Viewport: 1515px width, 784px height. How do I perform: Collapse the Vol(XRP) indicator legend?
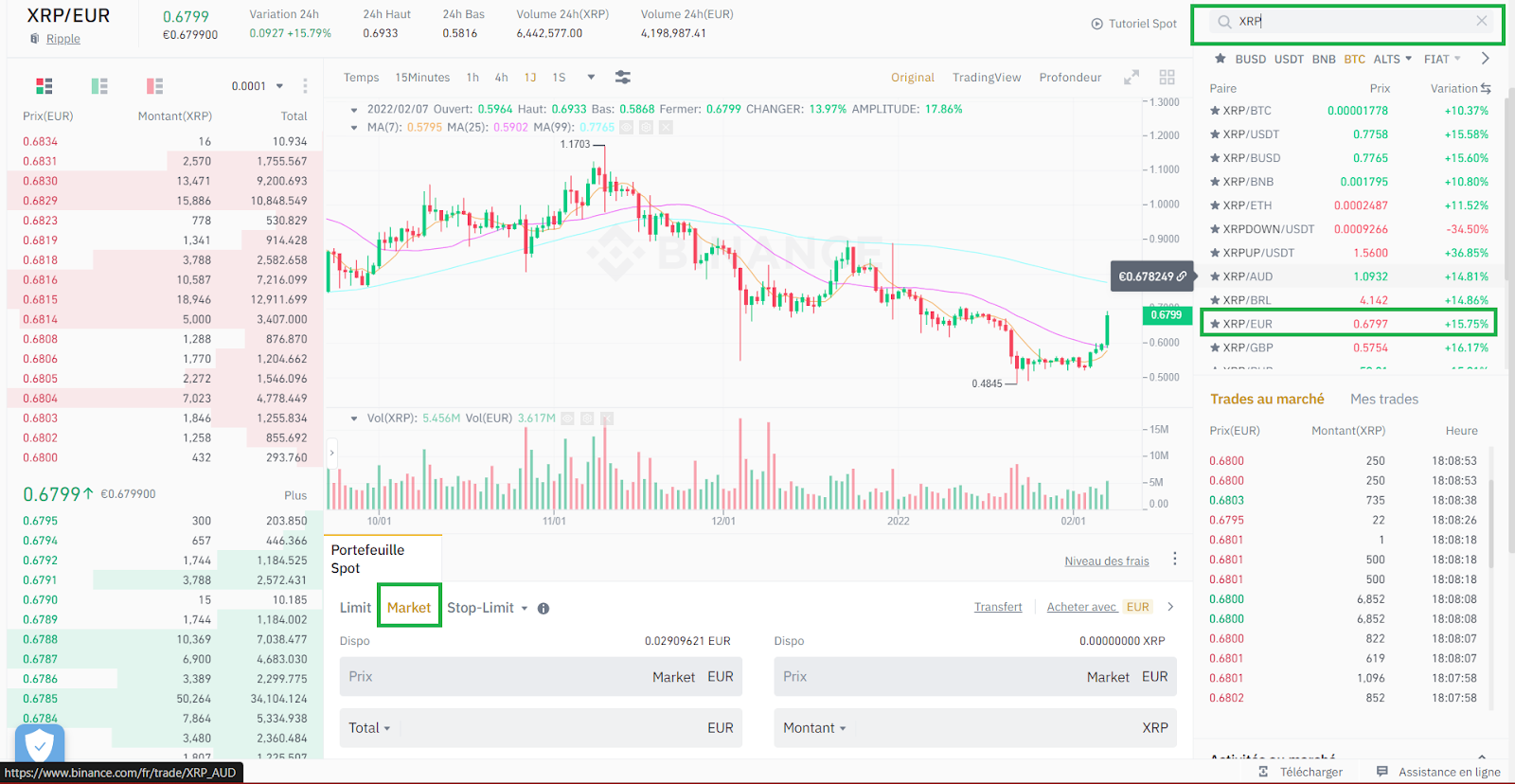click(x=354, y=418)
